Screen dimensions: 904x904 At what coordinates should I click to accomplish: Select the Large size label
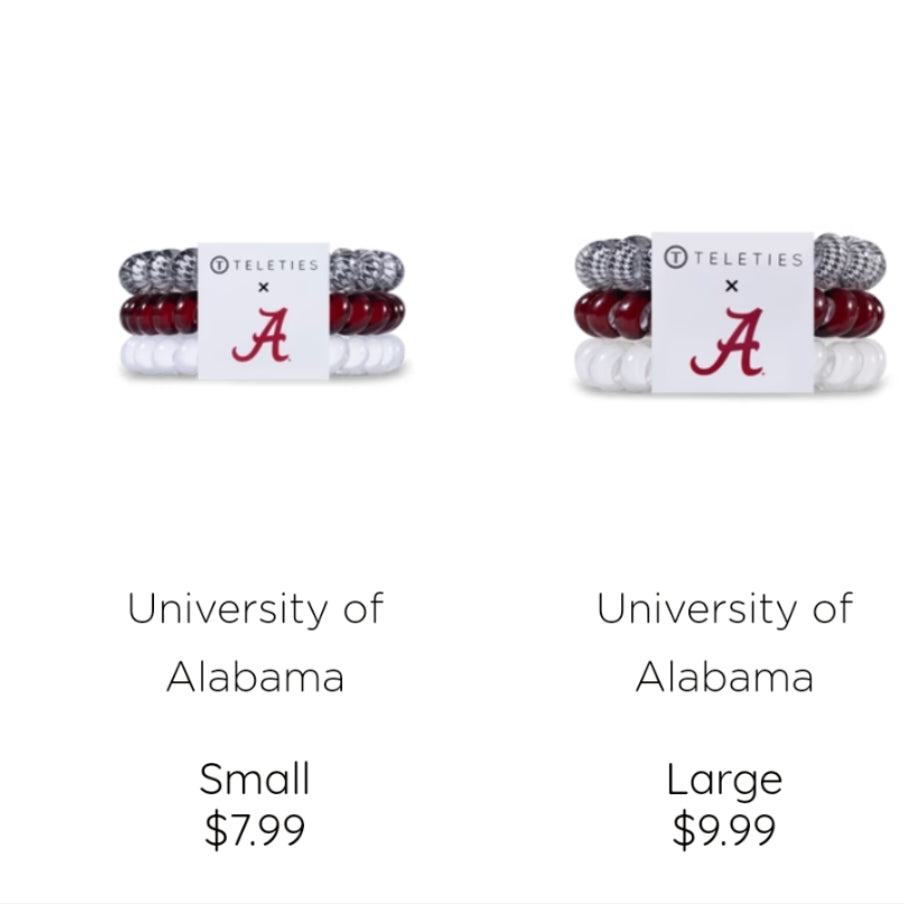click(724, 780)
